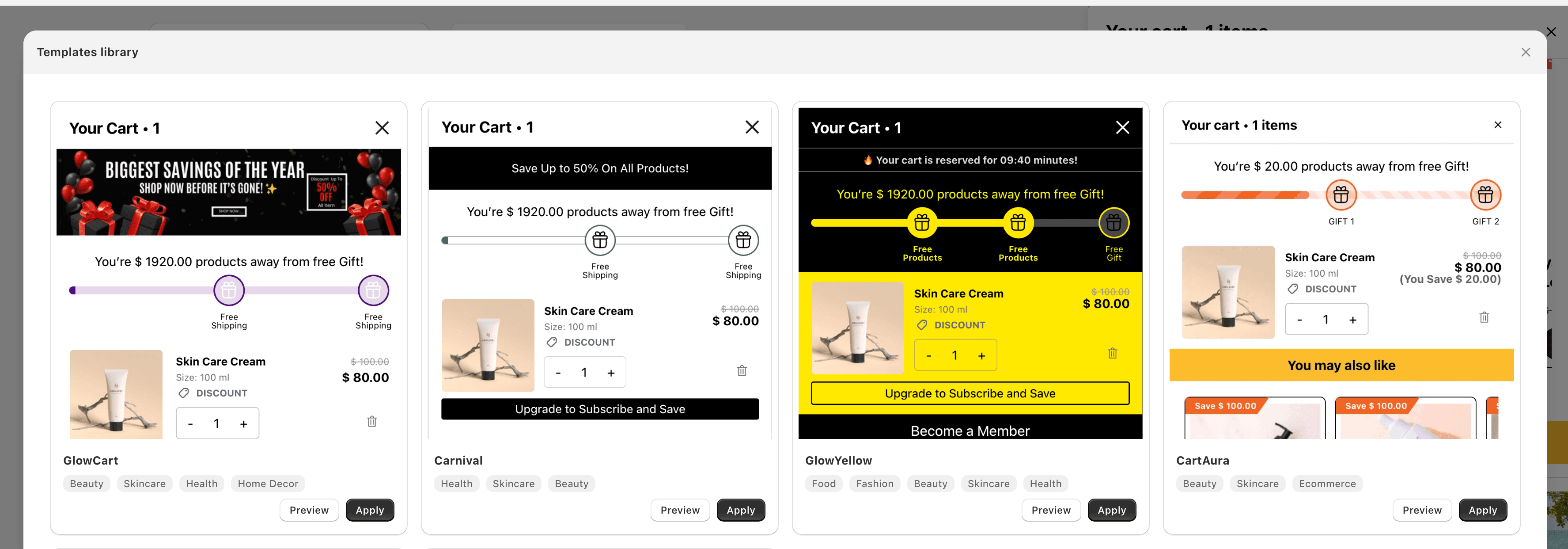Click the discount tag icon in CartAura
The width and height of the screenshot is (1568, 549).
point(1293,290)
